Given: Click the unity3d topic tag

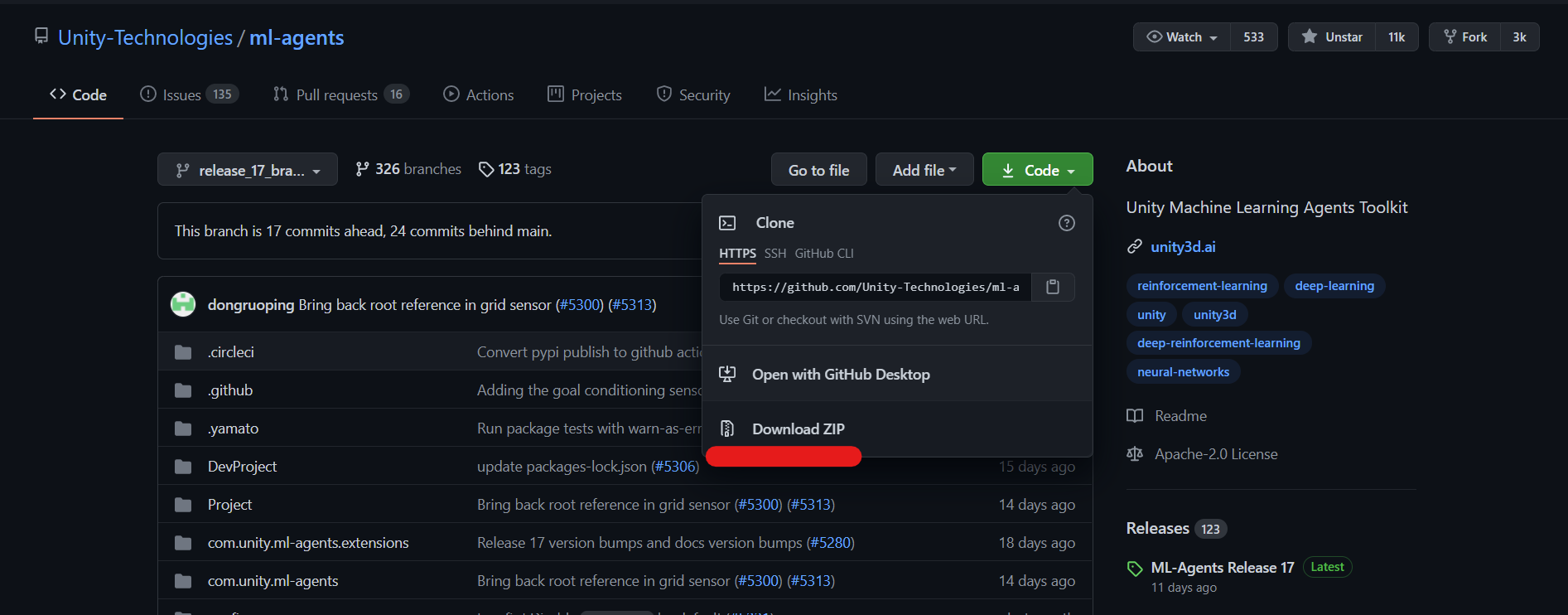Looking at the screenshot, I should tap(1214, 315).
